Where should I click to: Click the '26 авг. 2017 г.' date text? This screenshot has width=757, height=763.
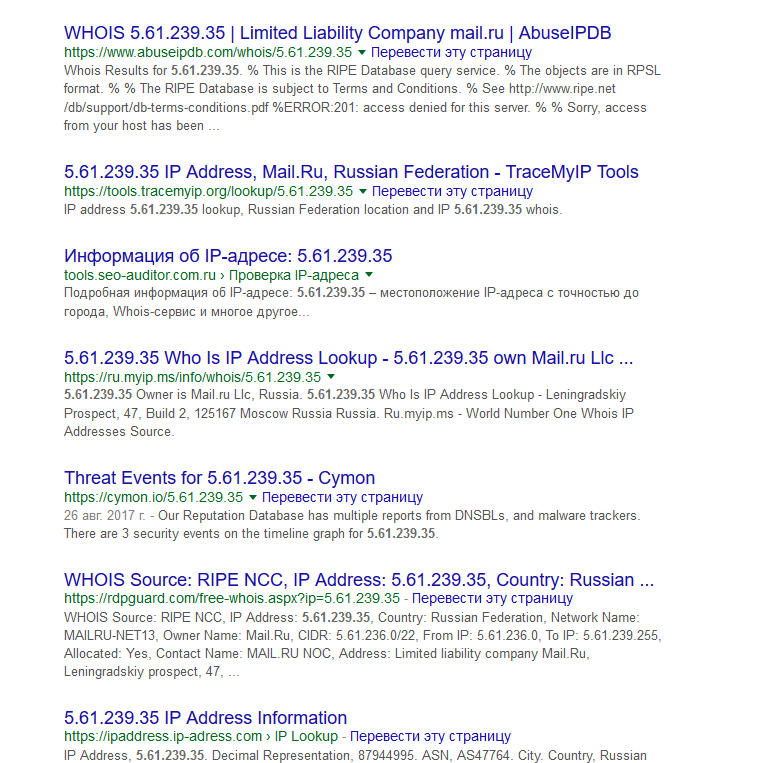105,515
